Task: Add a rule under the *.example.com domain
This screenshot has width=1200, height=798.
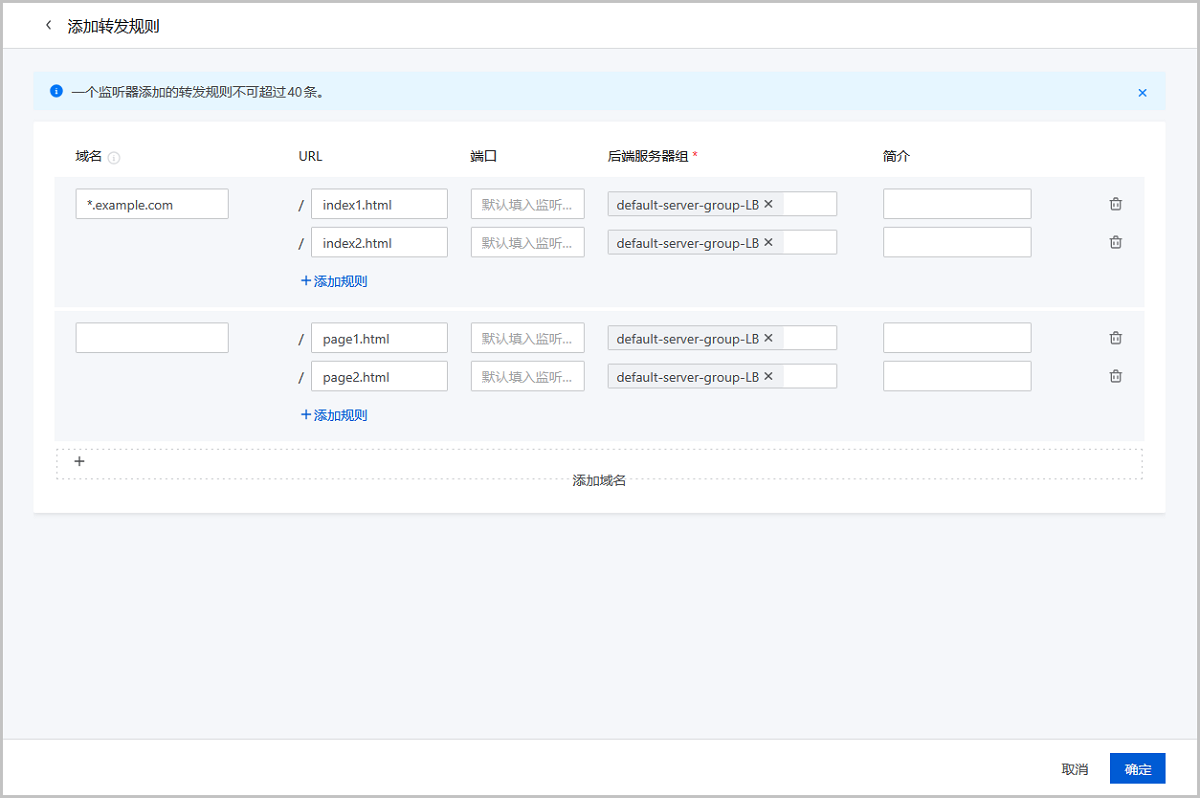Action: tap(334, 281)
